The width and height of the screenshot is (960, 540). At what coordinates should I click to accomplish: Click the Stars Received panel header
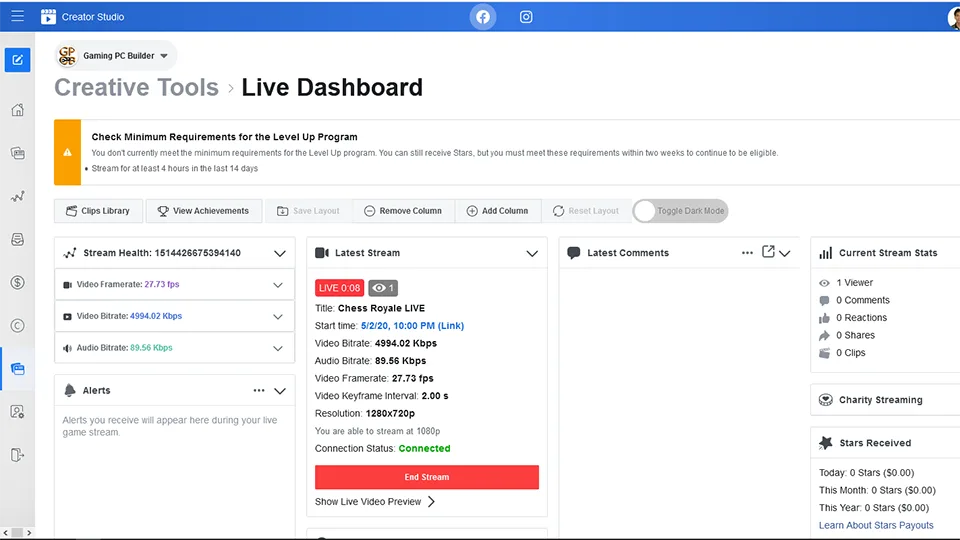pos(885,443)
